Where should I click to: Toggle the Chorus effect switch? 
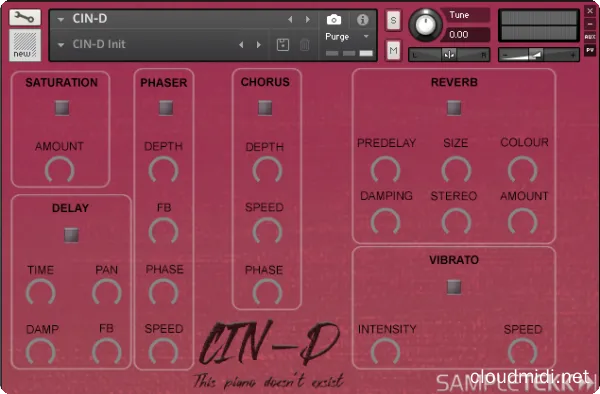(265, 108)
